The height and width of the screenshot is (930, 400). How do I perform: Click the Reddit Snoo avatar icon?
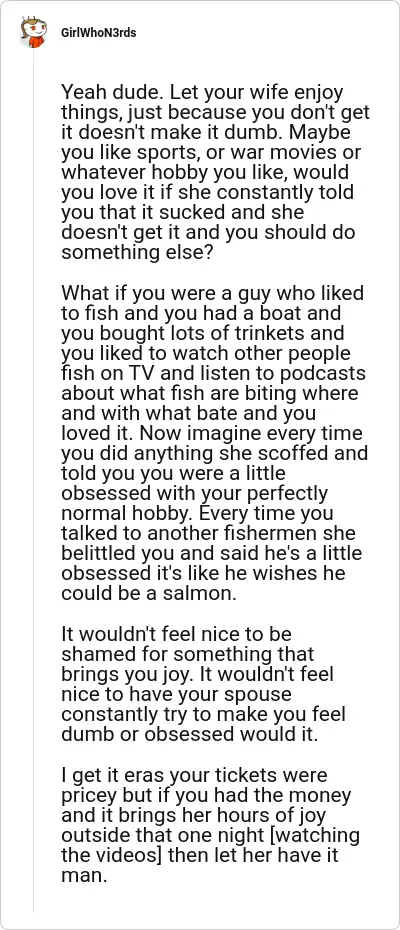tap(33, 33)
